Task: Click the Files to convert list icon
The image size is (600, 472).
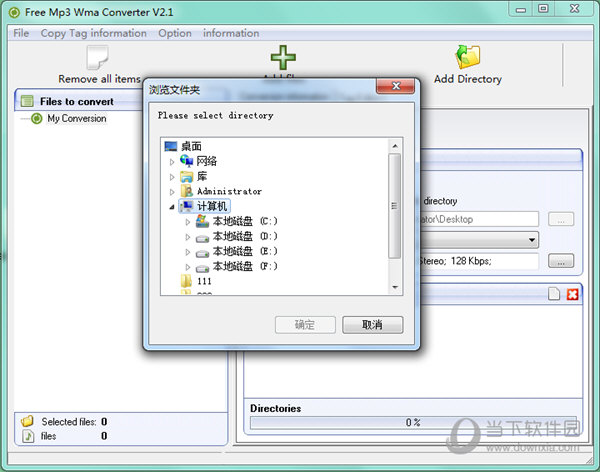Action: 28,101
